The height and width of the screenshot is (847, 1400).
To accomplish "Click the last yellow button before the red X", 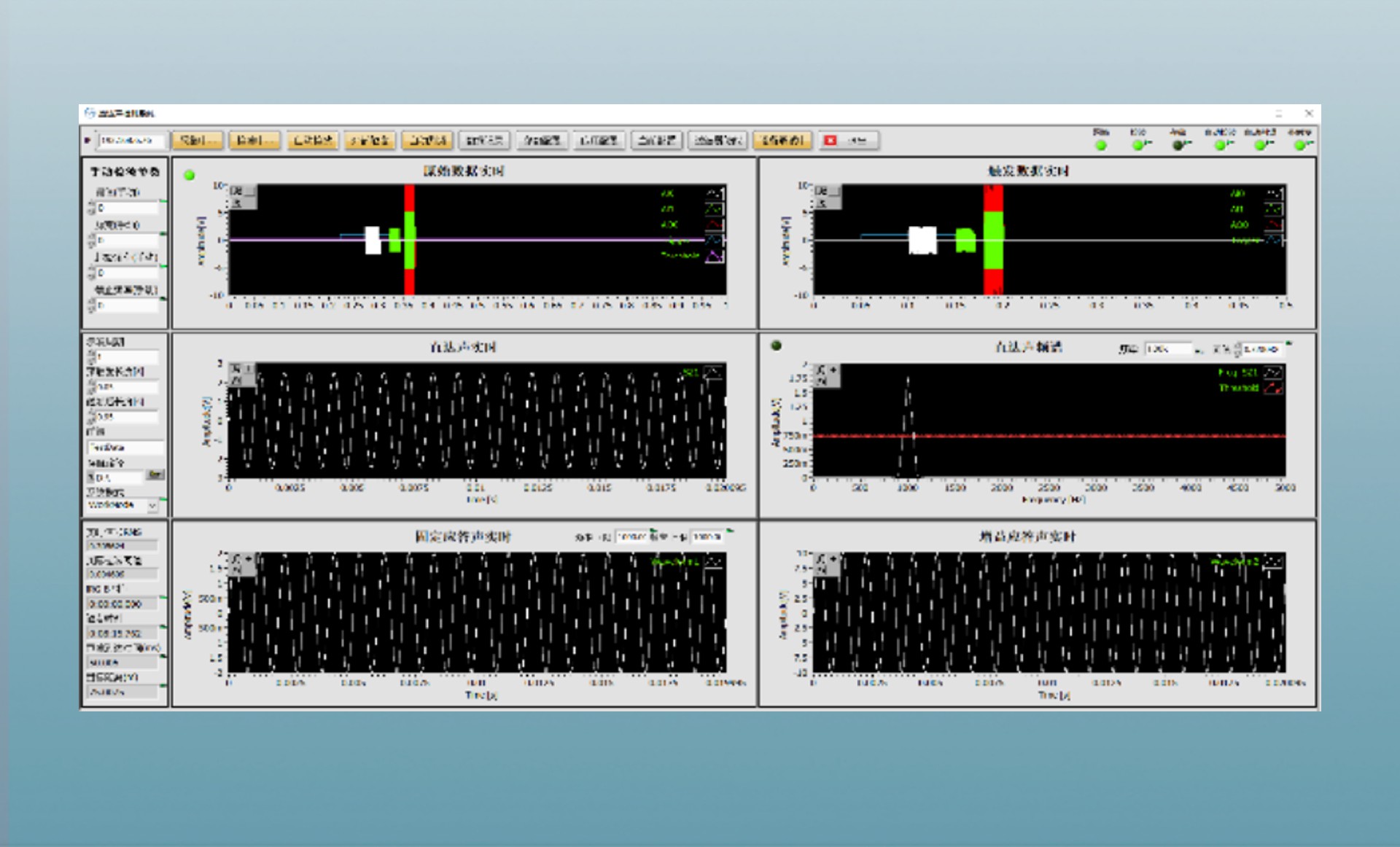I will coord(782,141).
